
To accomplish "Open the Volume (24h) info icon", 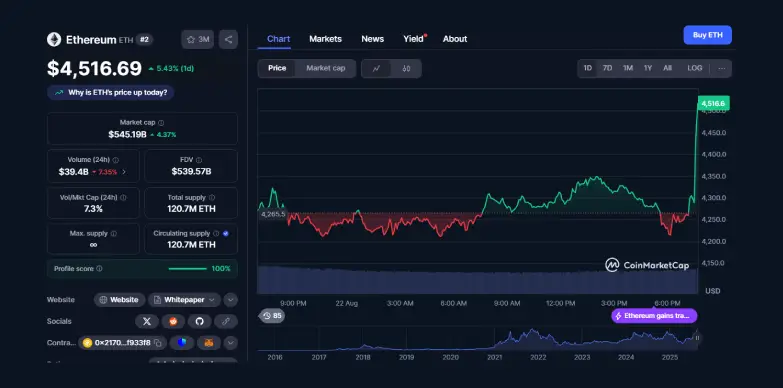I will 116,160.
